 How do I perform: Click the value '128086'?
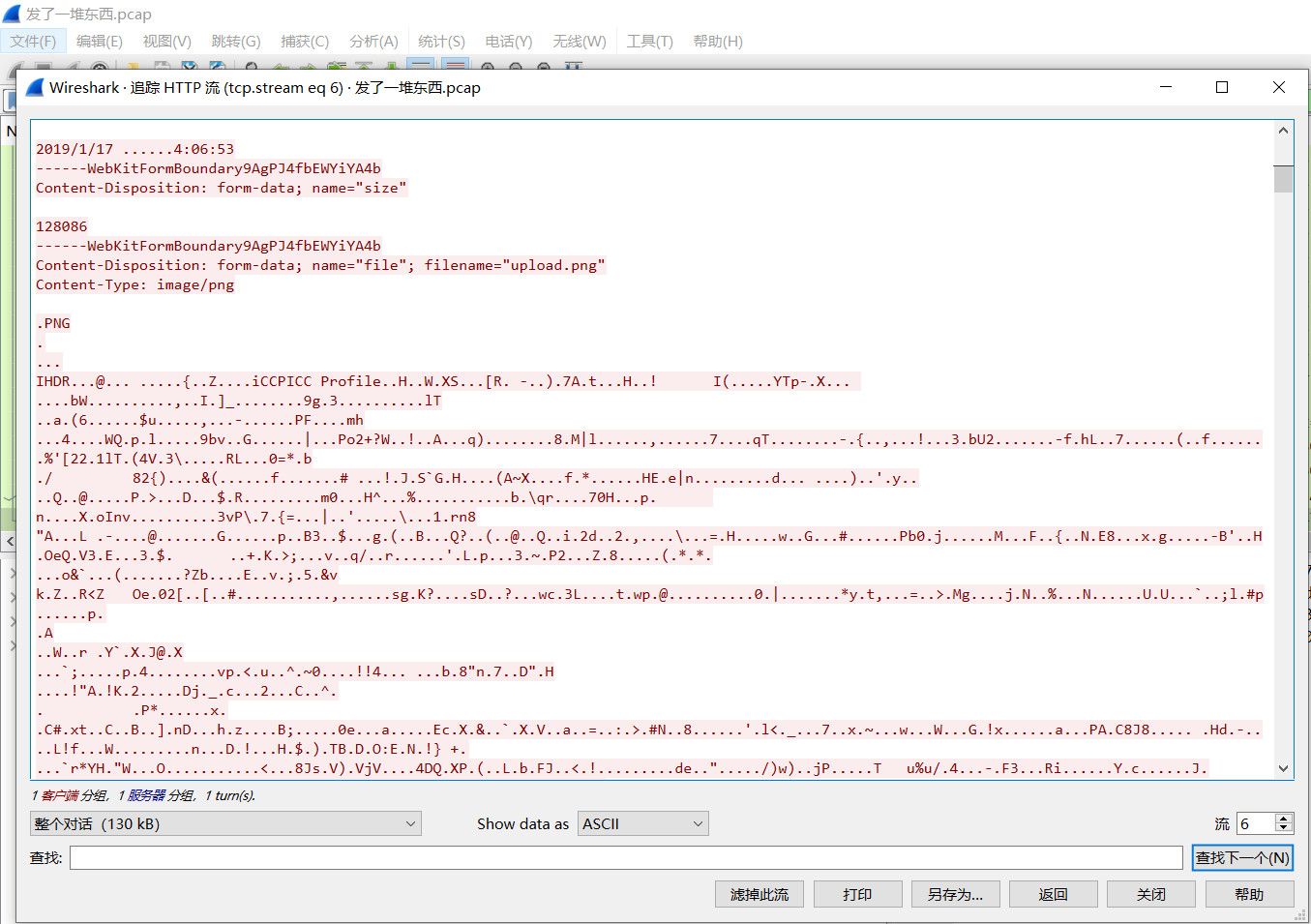click(x=62, y=226)
